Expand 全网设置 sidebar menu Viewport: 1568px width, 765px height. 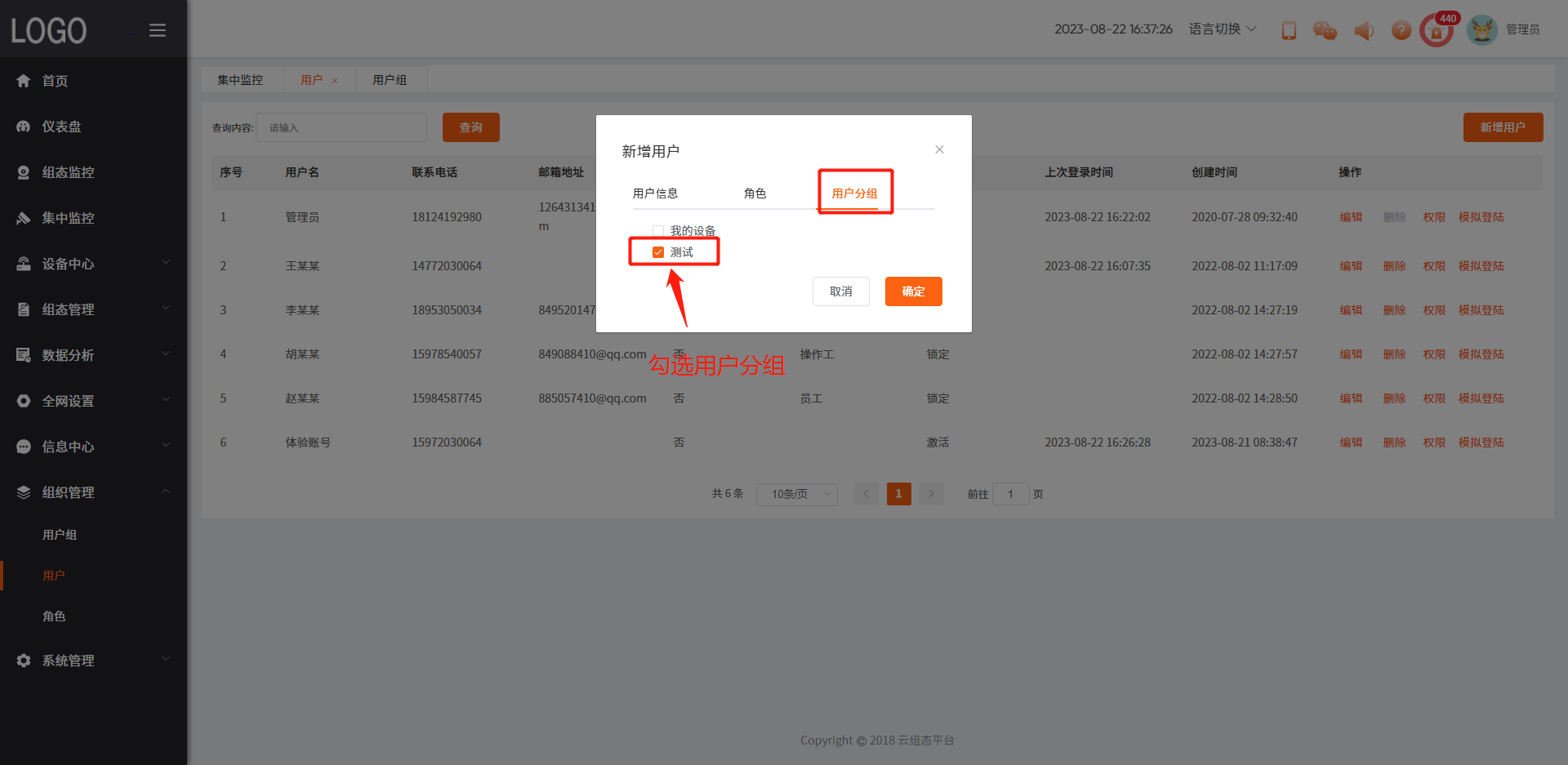(166, 400)
